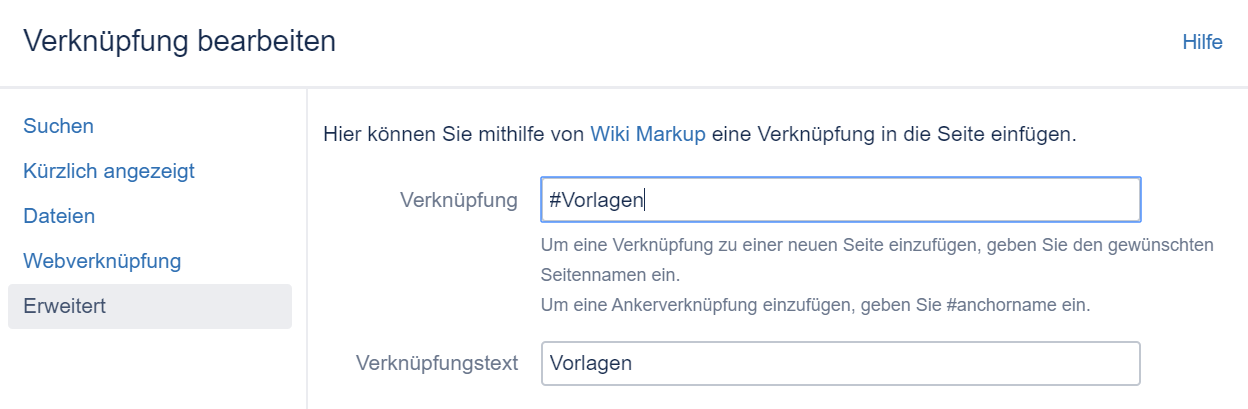Click hint text about adding new page link
Viewport: 1248px width, 409px height.
click(x=876, y=244)
